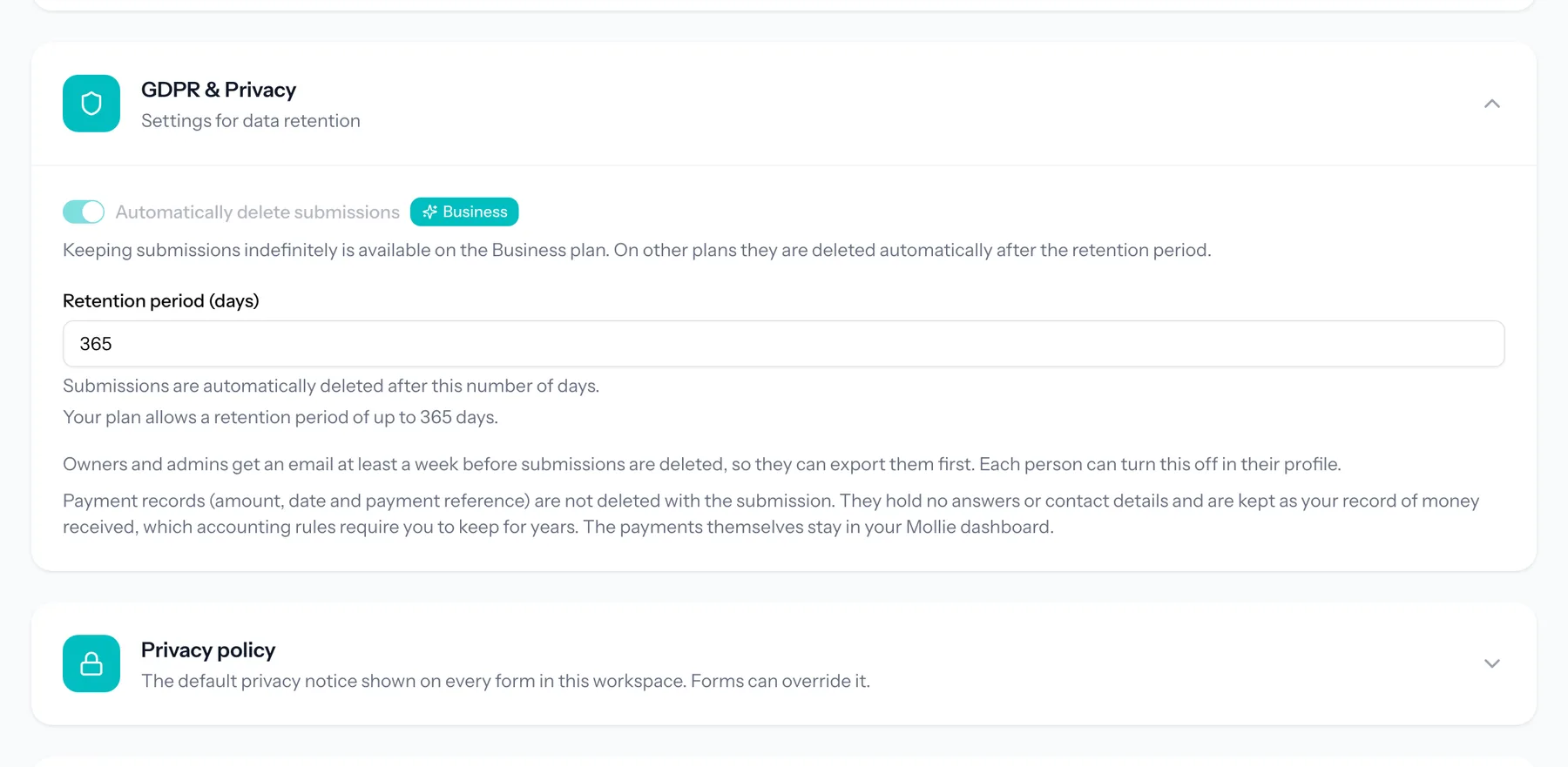Click the 'Payment records' explanation paragraph

click(x=771, y=514)
